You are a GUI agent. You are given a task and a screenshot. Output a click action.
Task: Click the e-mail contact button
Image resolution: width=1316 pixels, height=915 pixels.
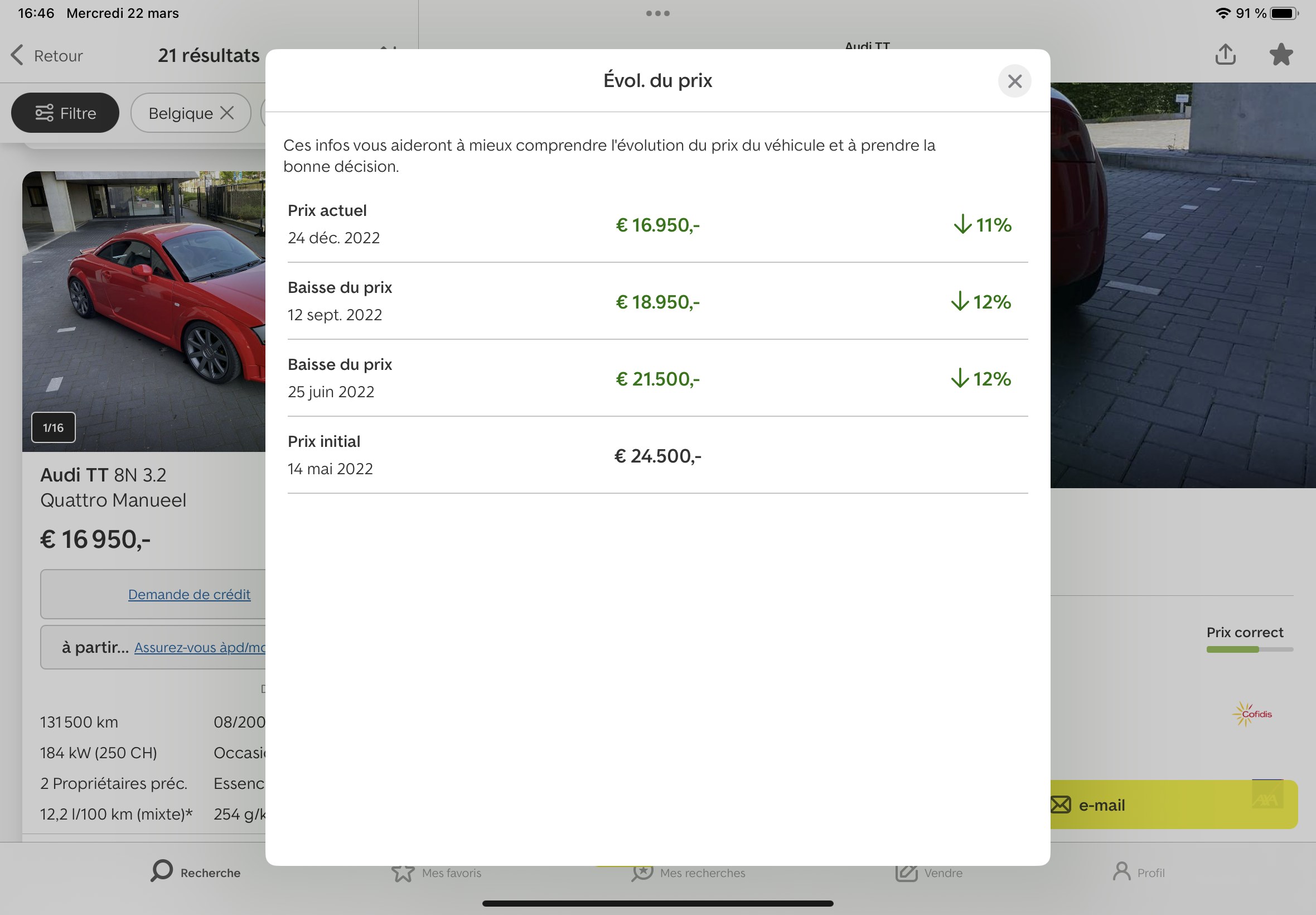(1174, 805)
